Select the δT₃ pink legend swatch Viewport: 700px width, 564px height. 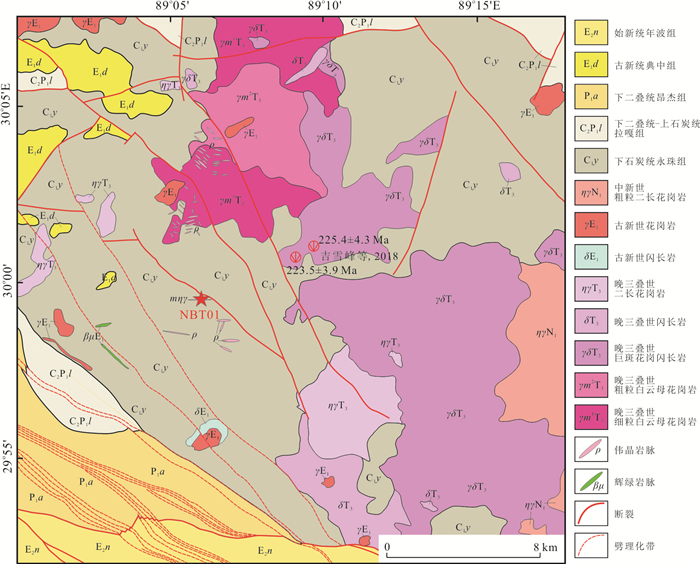point(591,321)
